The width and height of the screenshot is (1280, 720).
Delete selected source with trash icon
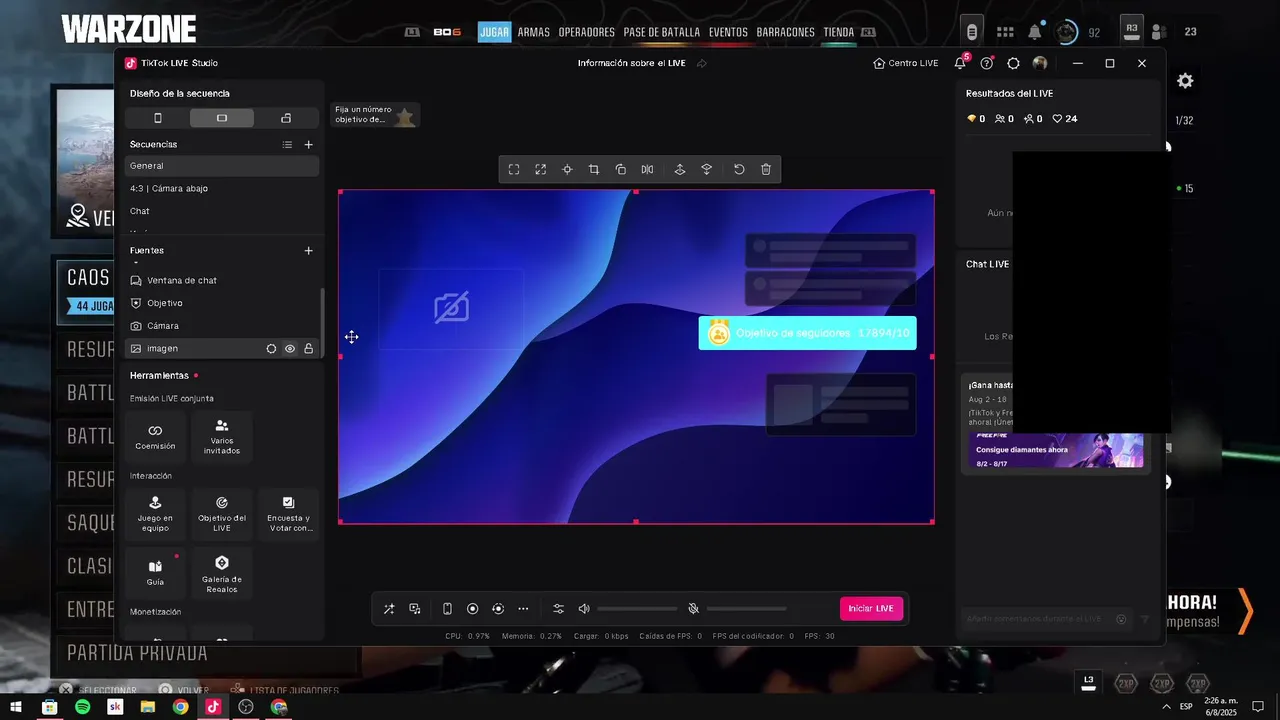pyautogui.click(x=766, y=170)
